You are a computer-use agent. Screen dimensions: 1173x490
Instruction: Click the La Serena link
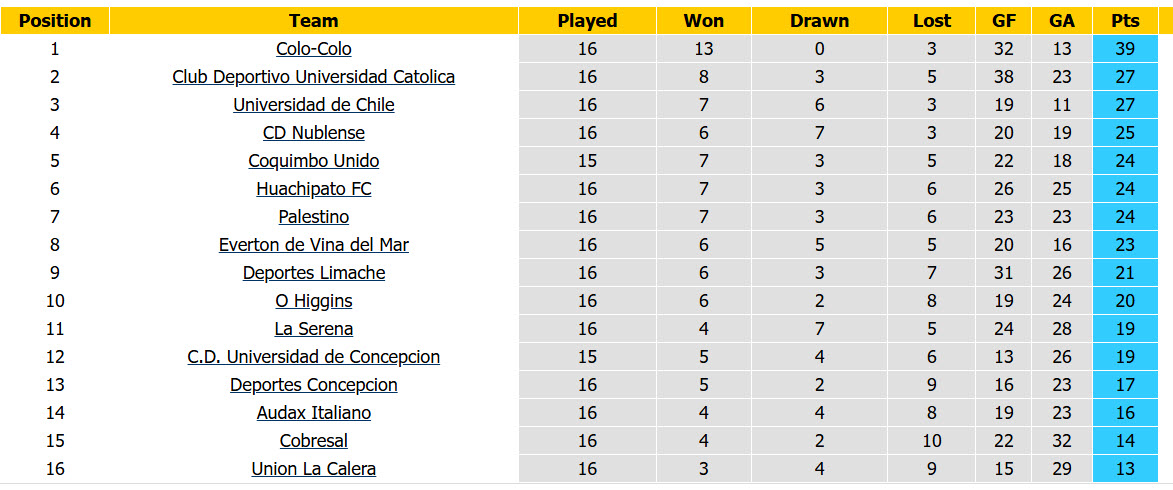click(313, 329)
